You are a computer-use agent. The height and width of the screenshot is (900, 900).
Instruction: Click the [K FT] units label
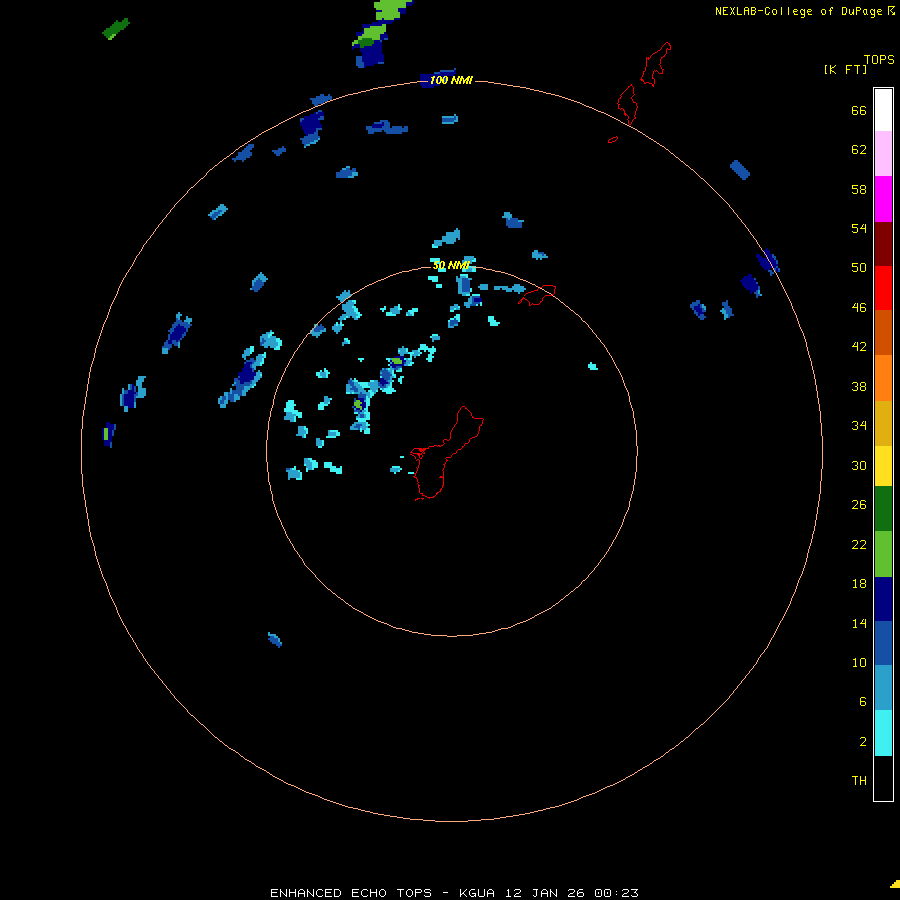pyautogui.click(x=845, y=70)
